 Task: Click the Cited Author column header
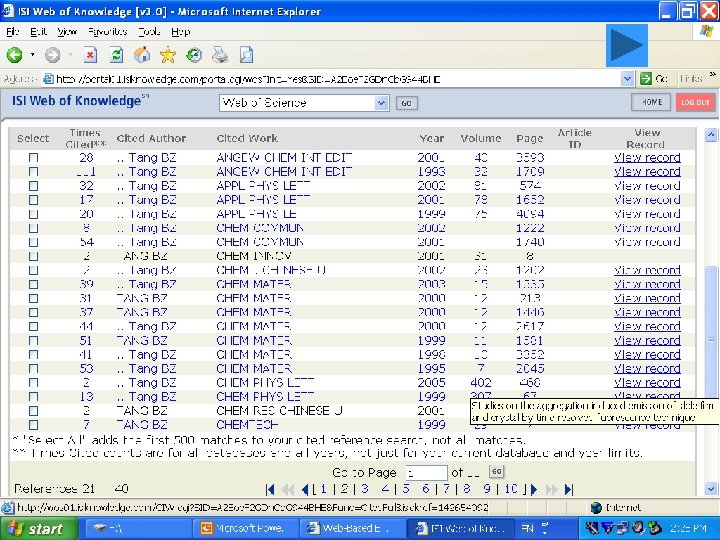click(x=151, y=138)
